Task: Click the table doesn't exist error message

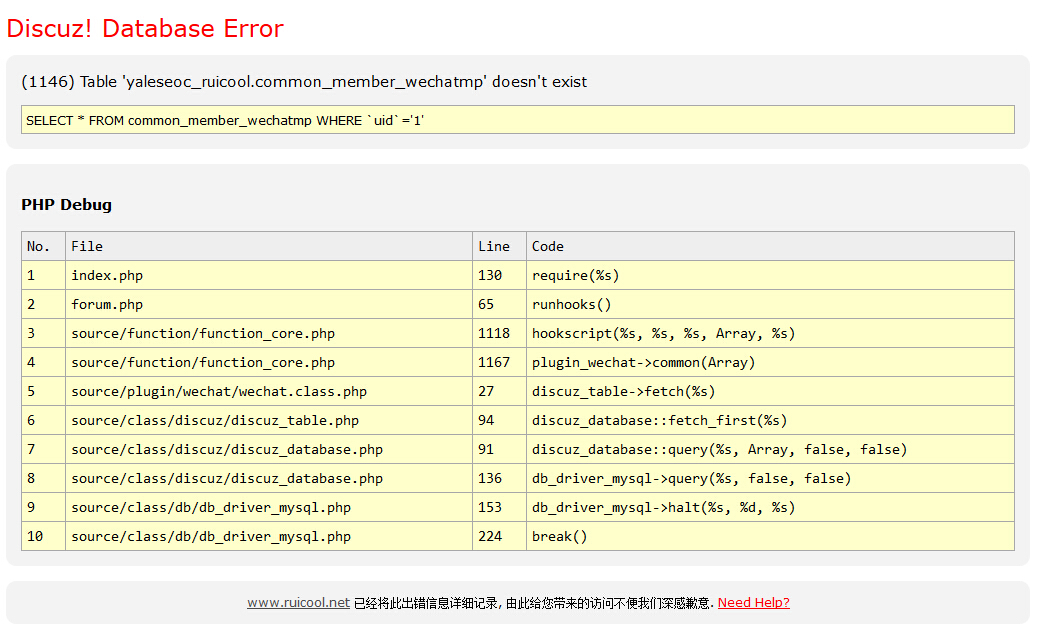Action: [304, 82]
